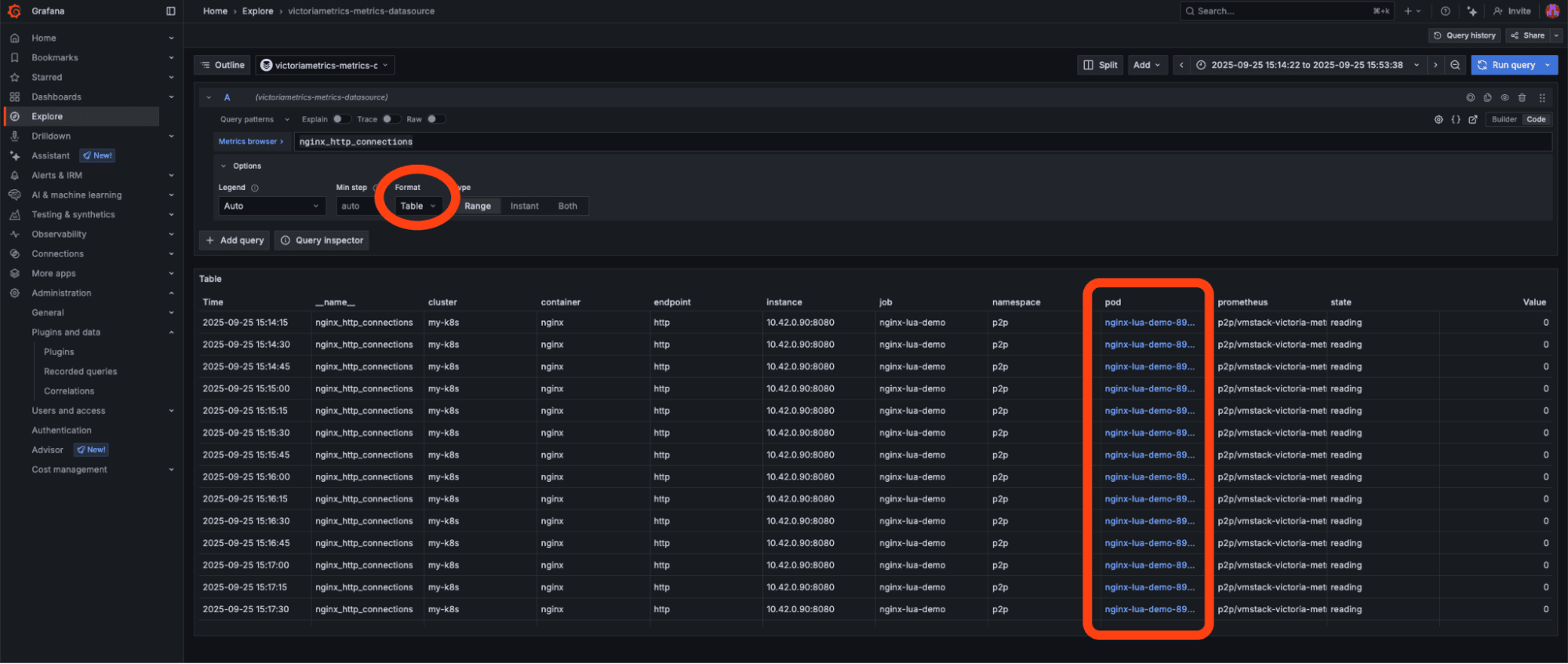Click the Dashboards grid icon in sidebar

(14, 97)
